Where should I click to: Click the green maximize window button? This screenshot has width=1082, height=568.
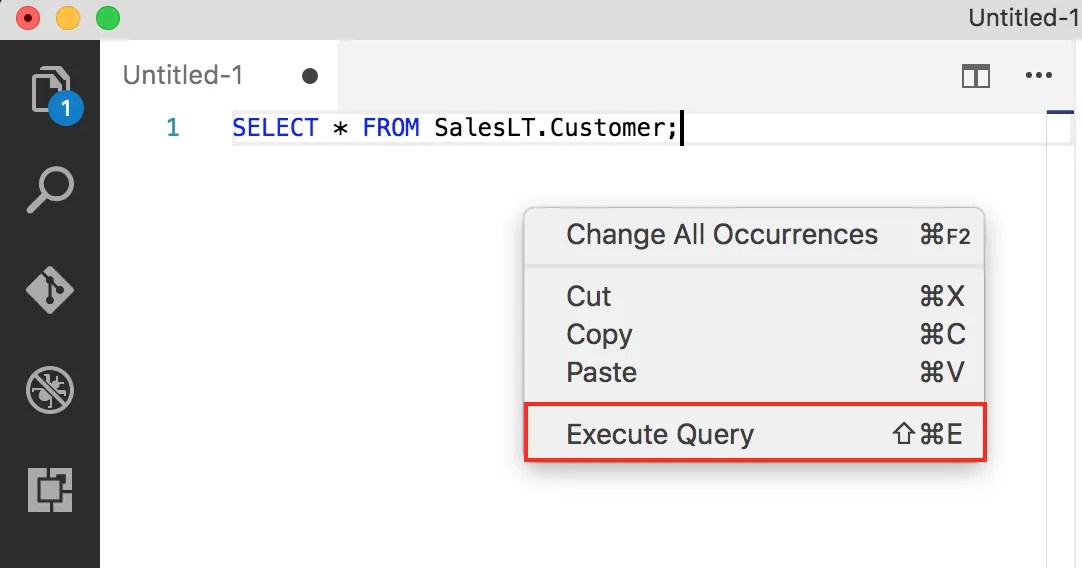[x=108, y=17]
